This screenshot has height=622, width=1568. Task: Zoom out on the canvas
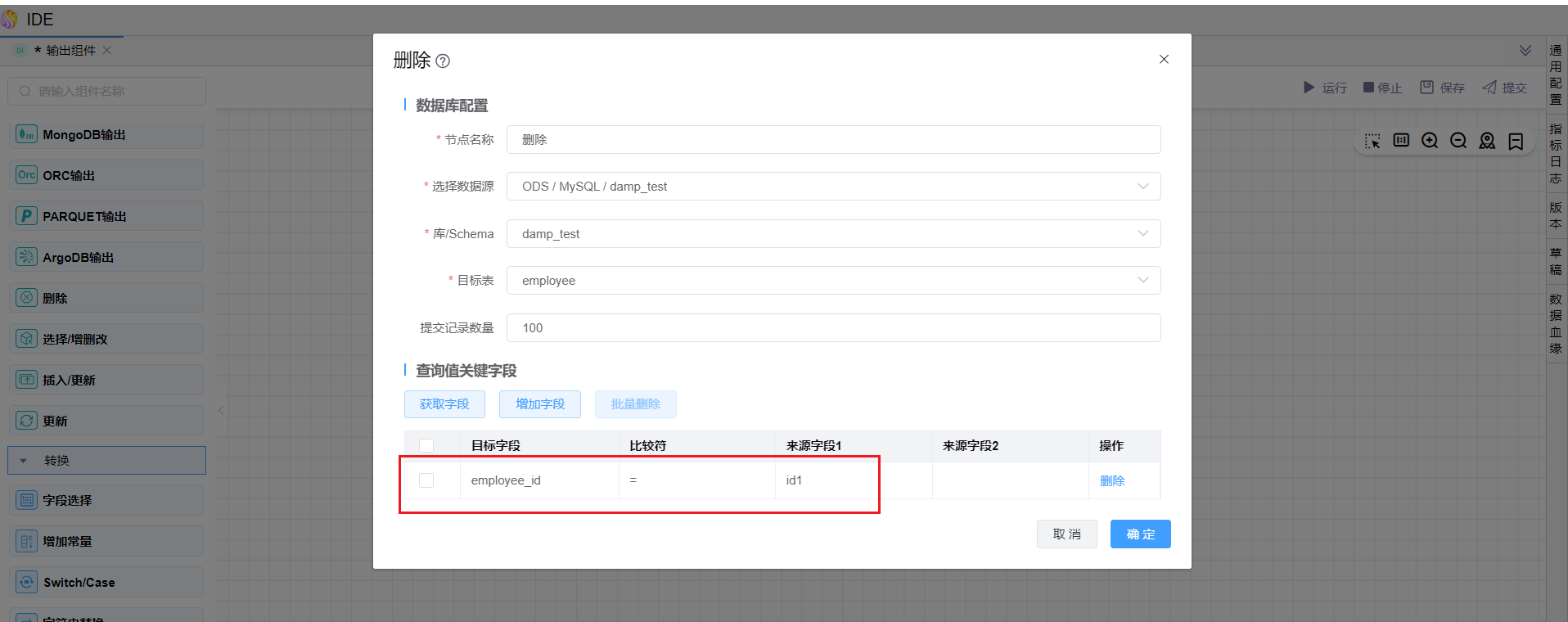coord(1458,141)
